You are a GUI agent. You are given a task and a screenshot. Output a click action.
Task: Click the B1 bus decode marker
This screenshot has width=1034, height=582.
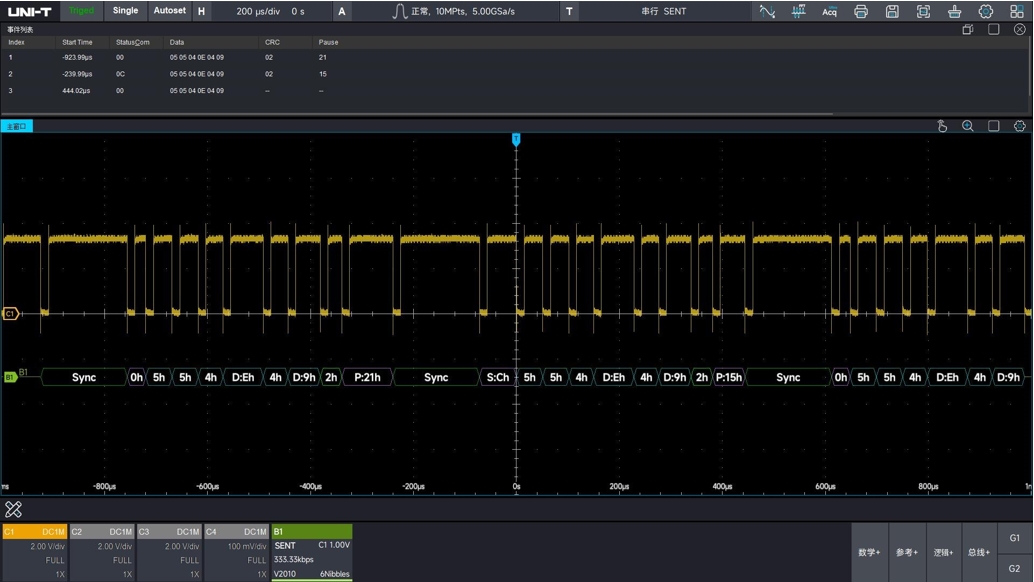point(10,377)
